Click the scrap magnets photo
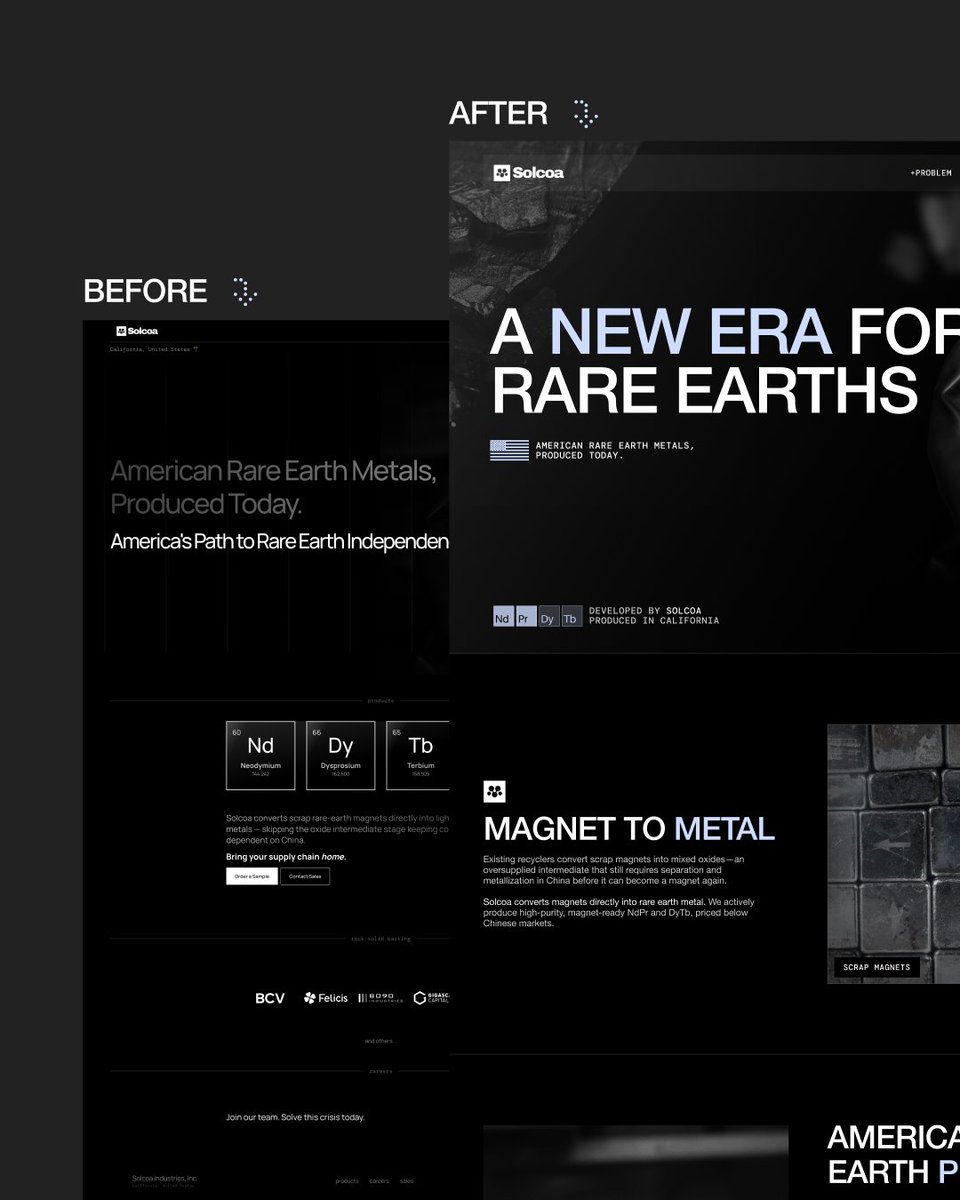 (x=893, y=853)
